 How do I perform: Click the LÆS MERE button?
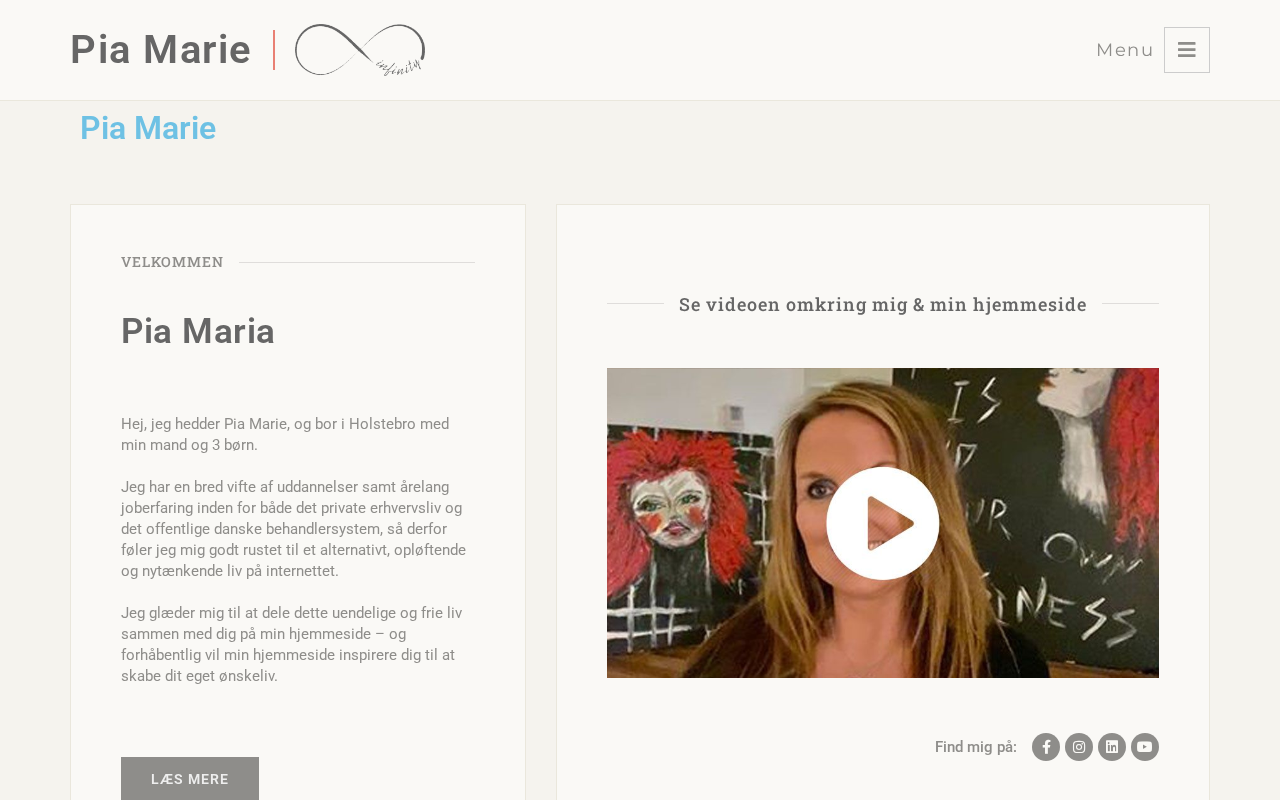(190, 779)
